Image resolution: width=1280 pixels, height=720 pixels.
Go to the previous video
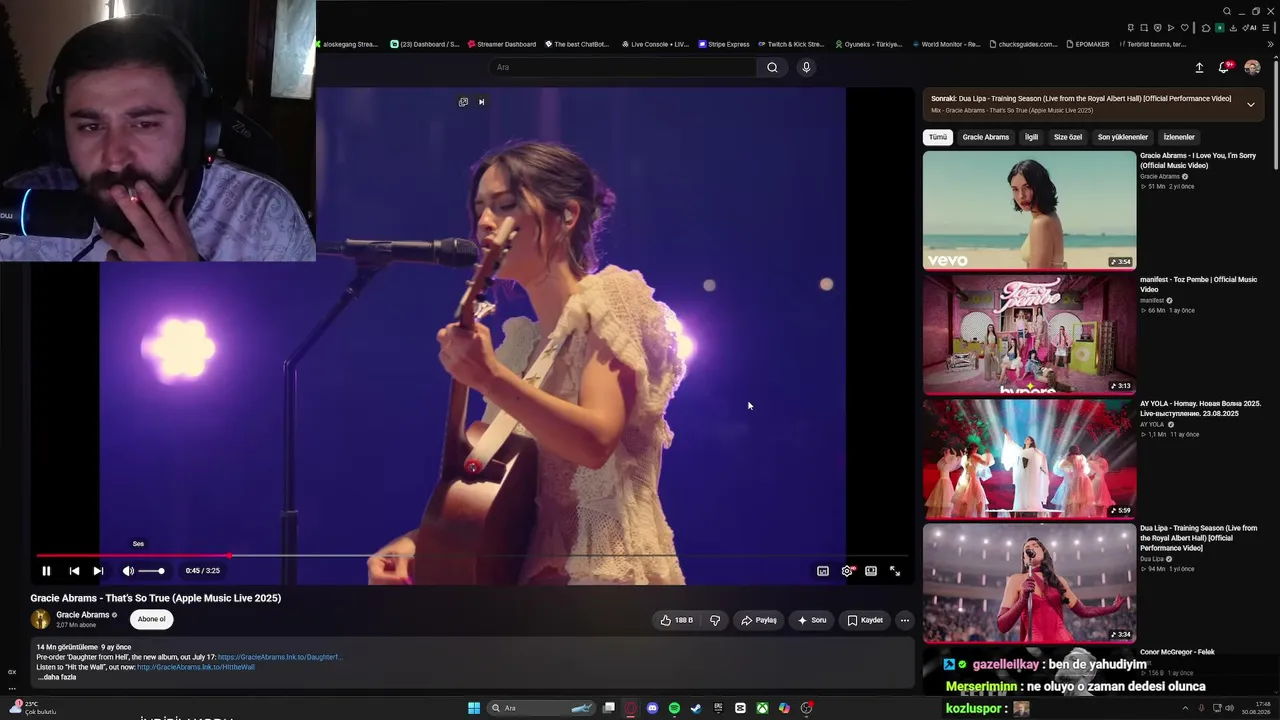(74, 571)
